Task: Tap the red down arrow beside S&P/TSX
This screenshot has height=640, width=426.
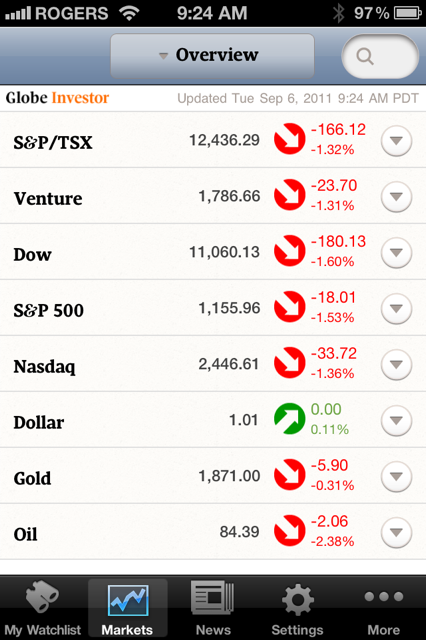Action: 290,139
